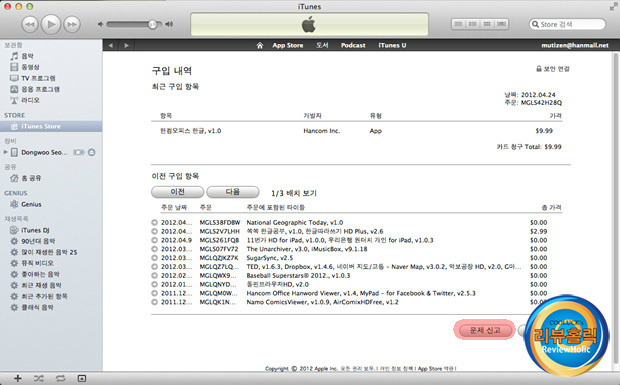Image resolution: width=620 pixels, height=385 pixels.
Task: Click the 이전 previous batch button
Action: tap(178, 192)
